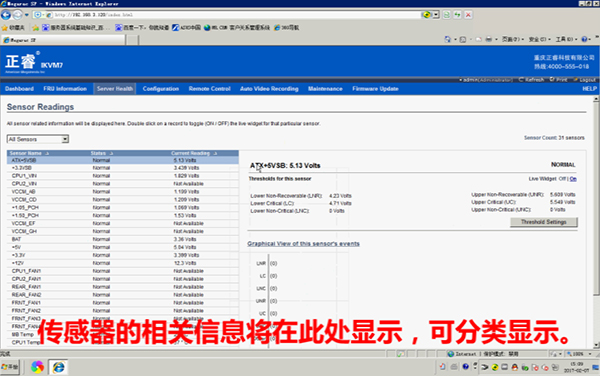This screenshot has height=376, width=600.
Task: Sort by Status column header
Action: click(x=101, y=153)
